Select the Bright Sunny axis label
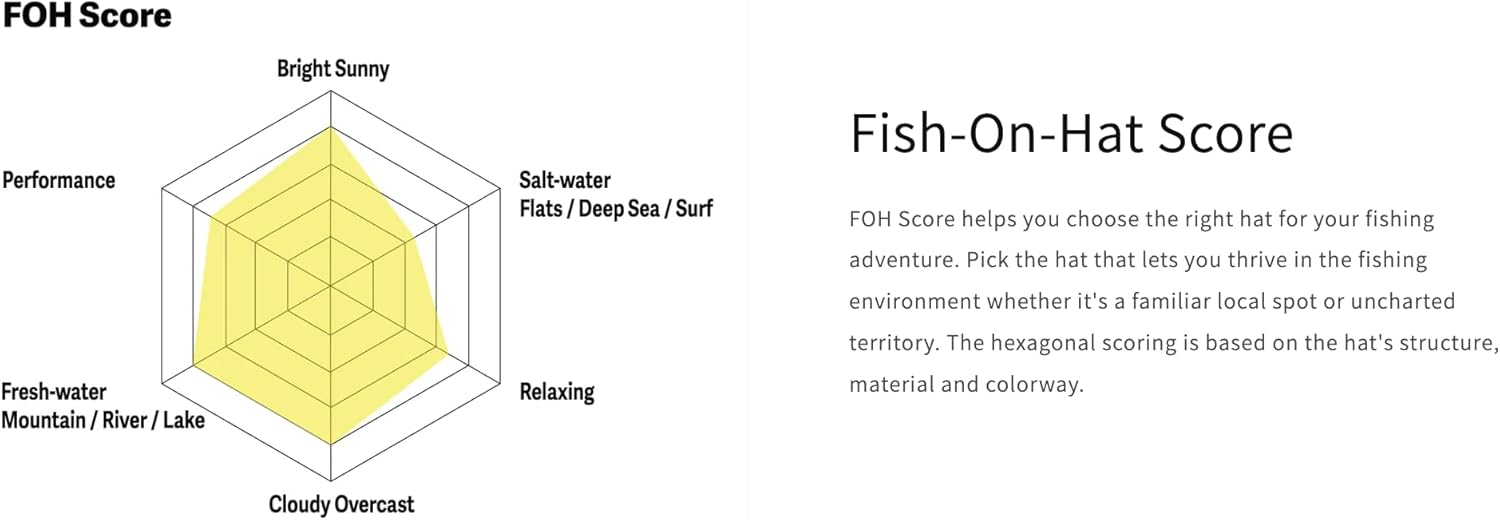 333,69
